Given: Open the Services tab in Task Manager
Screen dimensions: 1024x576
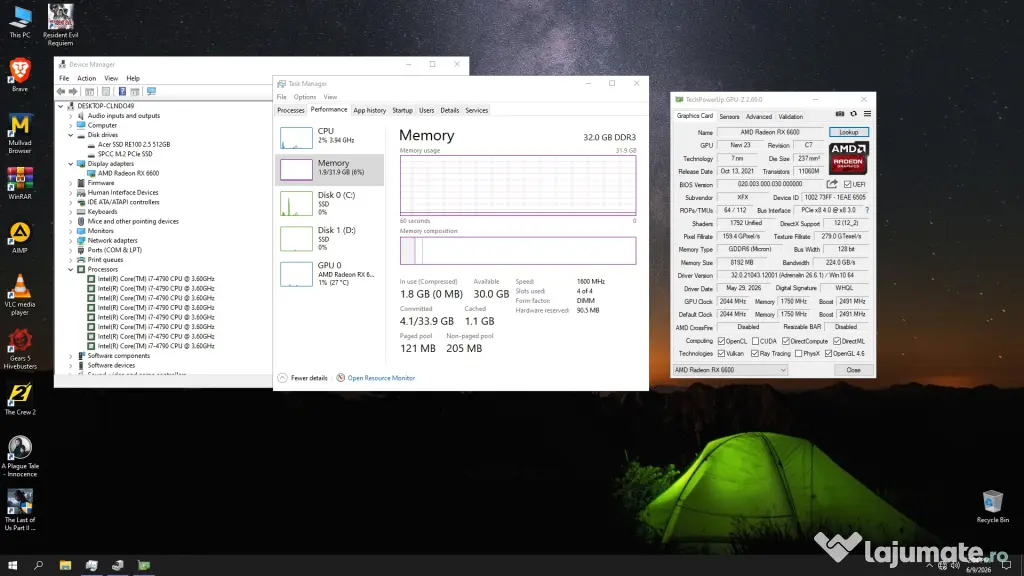Looking at the screenshot, I should coord(476,110).
